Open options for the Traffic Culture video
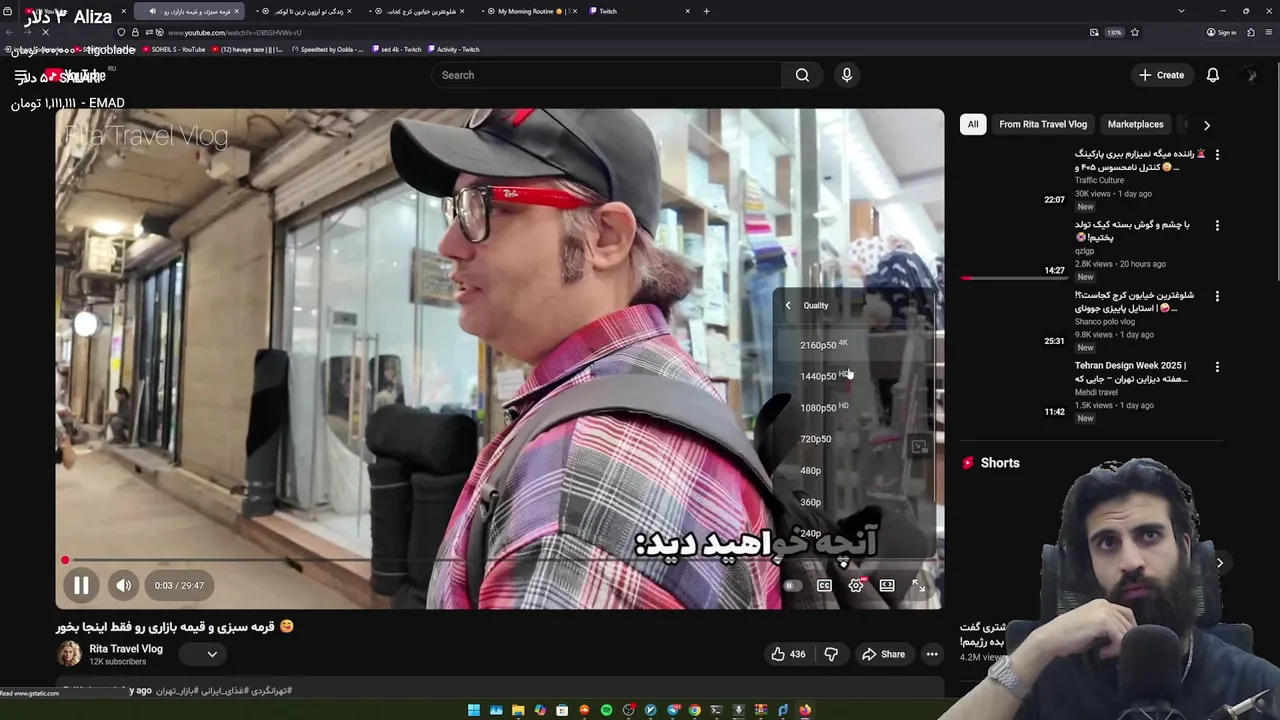 [x=1217, y=155]
